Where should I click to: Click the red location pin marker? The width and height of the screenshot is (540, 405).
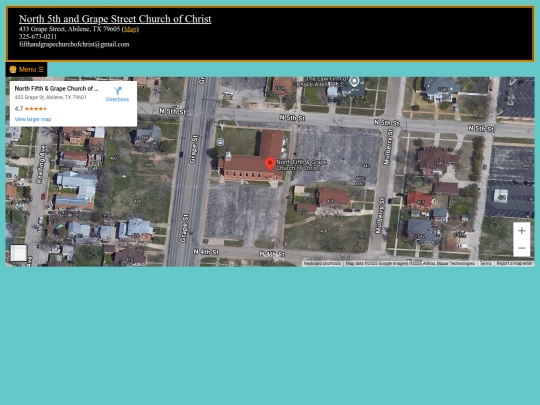click(x=270, y=164)
